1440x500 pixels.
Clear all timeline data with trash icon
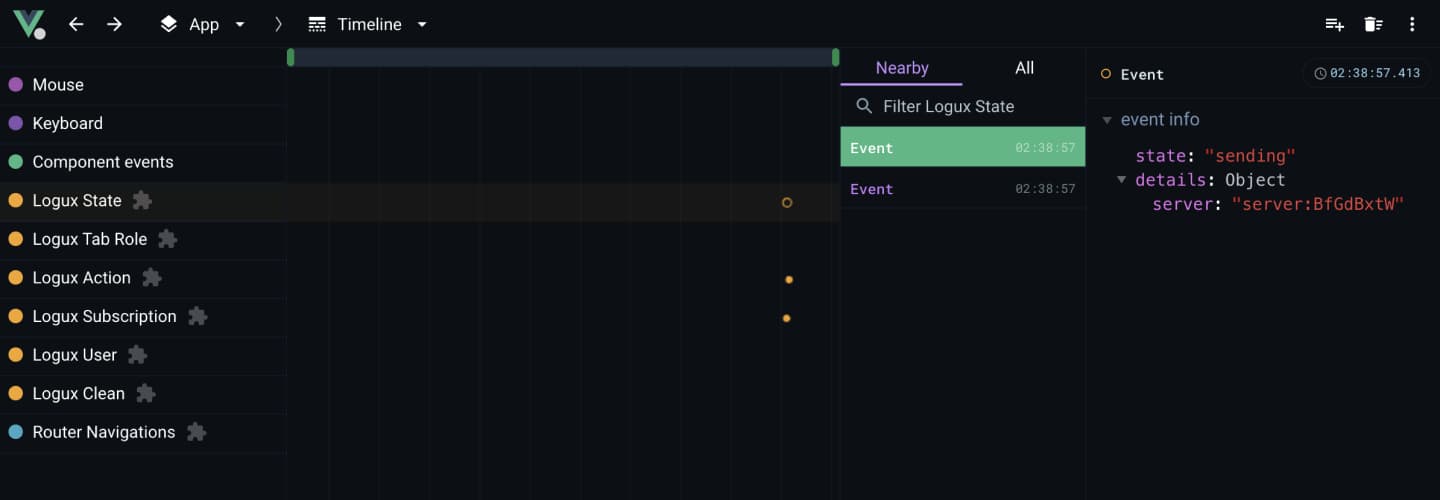pos(1373,24)
